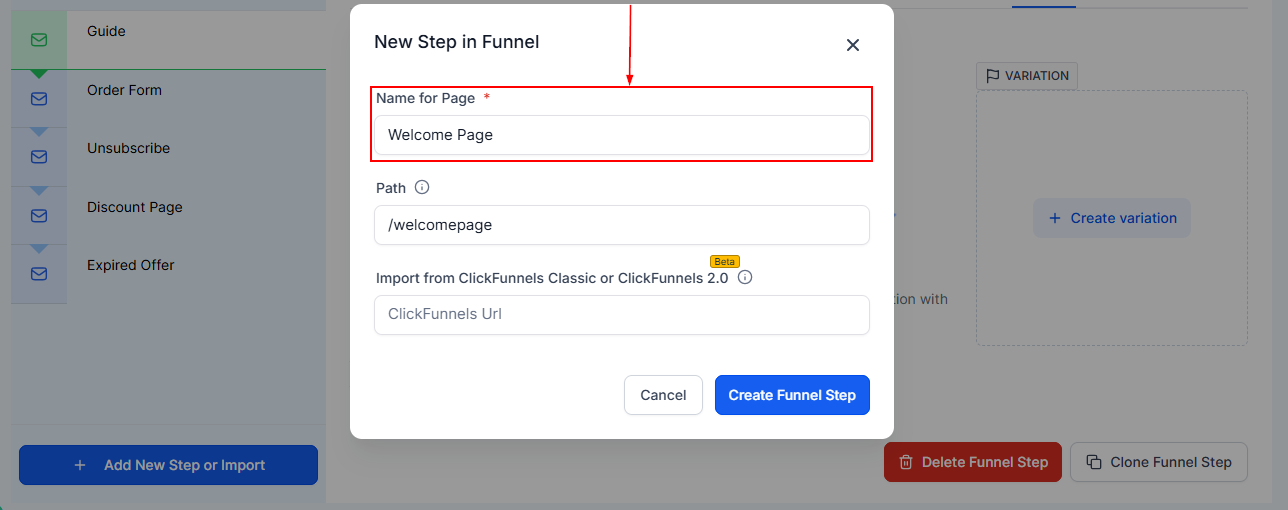Screen dimensions: 1288x510
Task: Focus the Name for Page field
Action: pos(622,135)
